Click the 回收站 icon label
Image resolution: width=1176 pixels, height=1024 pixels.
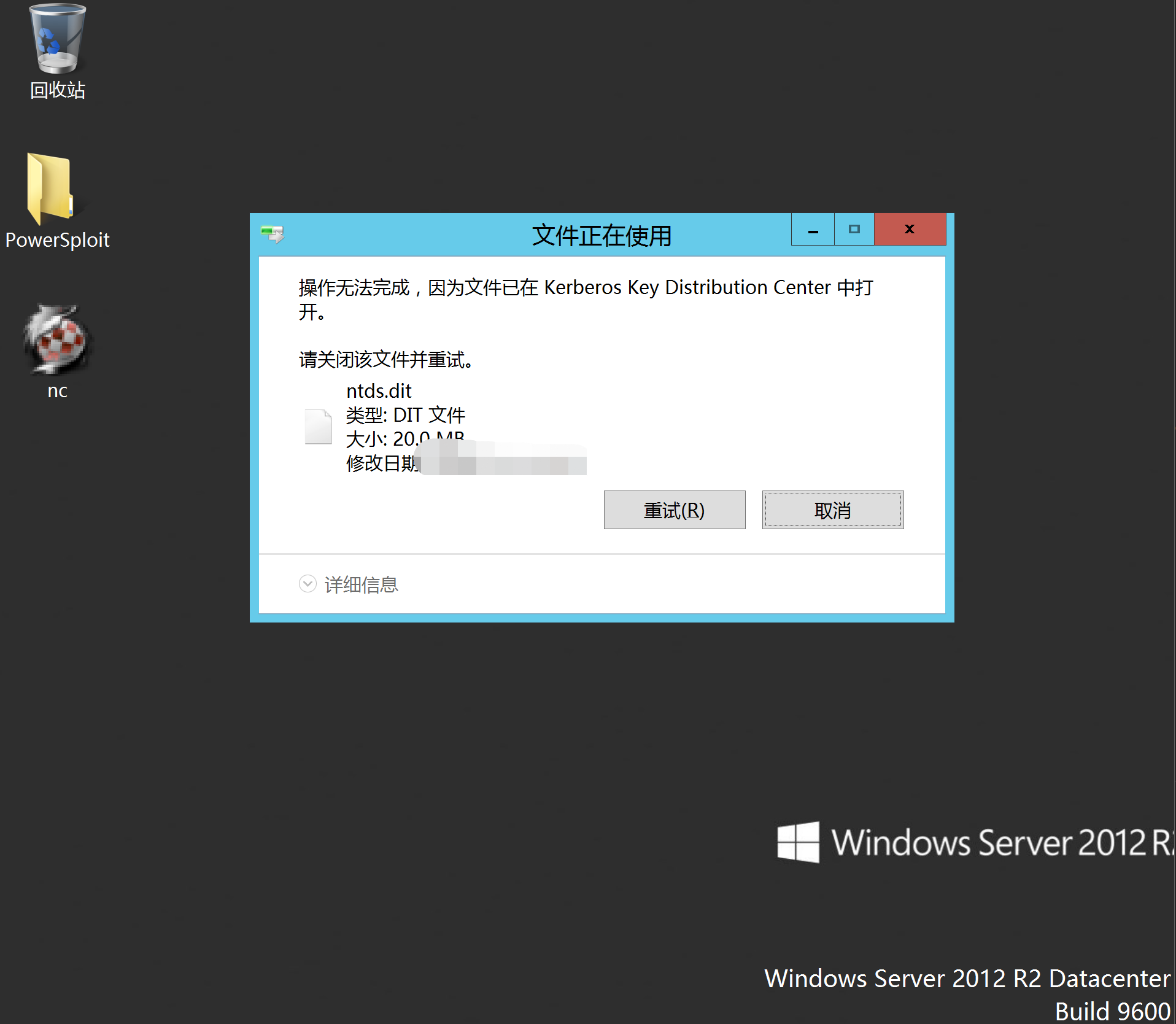point(58,90)
